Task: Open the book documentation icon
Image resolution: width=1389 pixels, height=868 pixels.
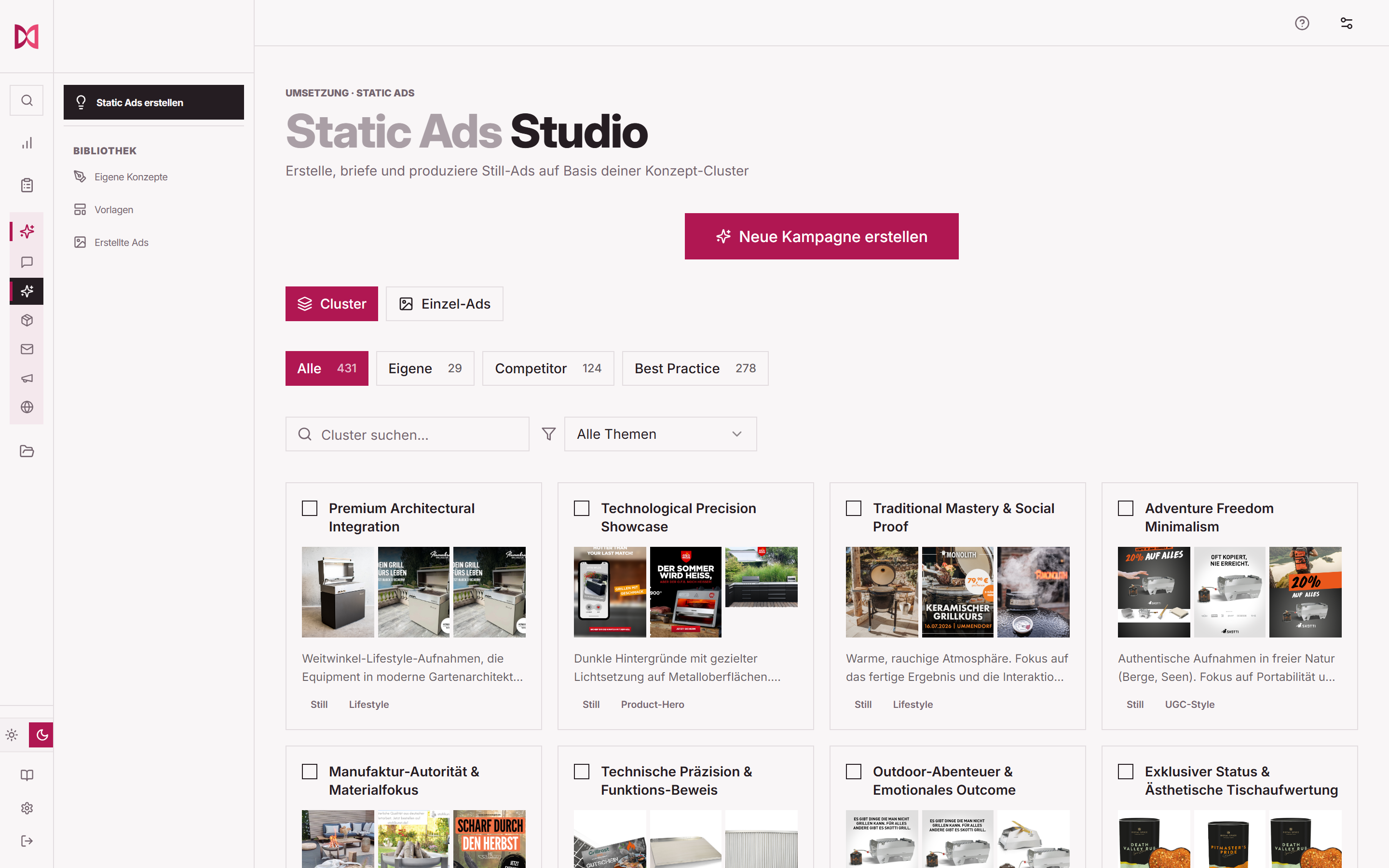Action: pos(27,775)
